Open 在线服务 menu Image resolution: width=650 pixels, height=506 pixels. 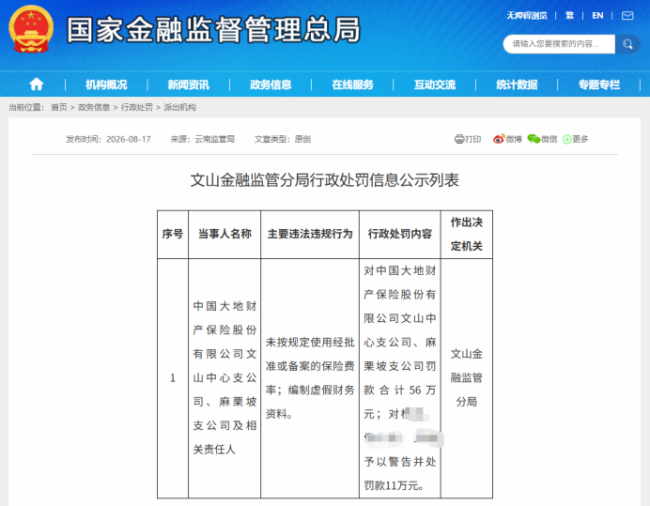click(x=353, y=85)
